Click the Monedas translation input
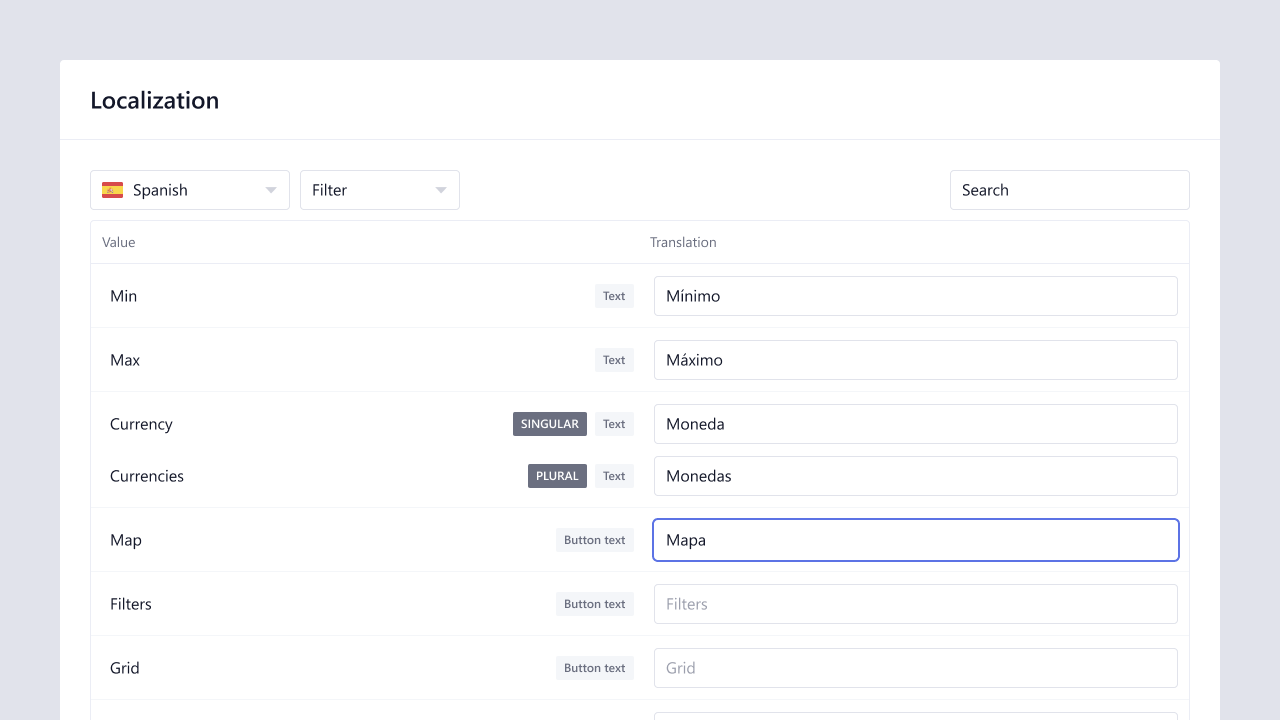The height and width of the screenshot is (720, 1280). [915, 476]
